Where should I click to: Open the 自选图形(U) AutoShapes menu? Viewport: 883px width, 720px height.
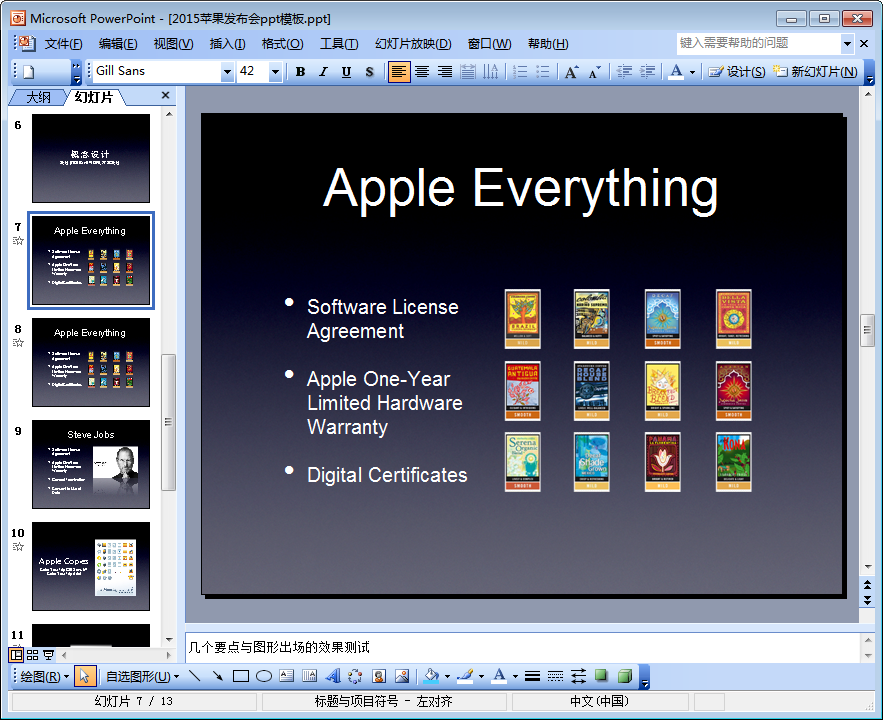click(142, 676)
